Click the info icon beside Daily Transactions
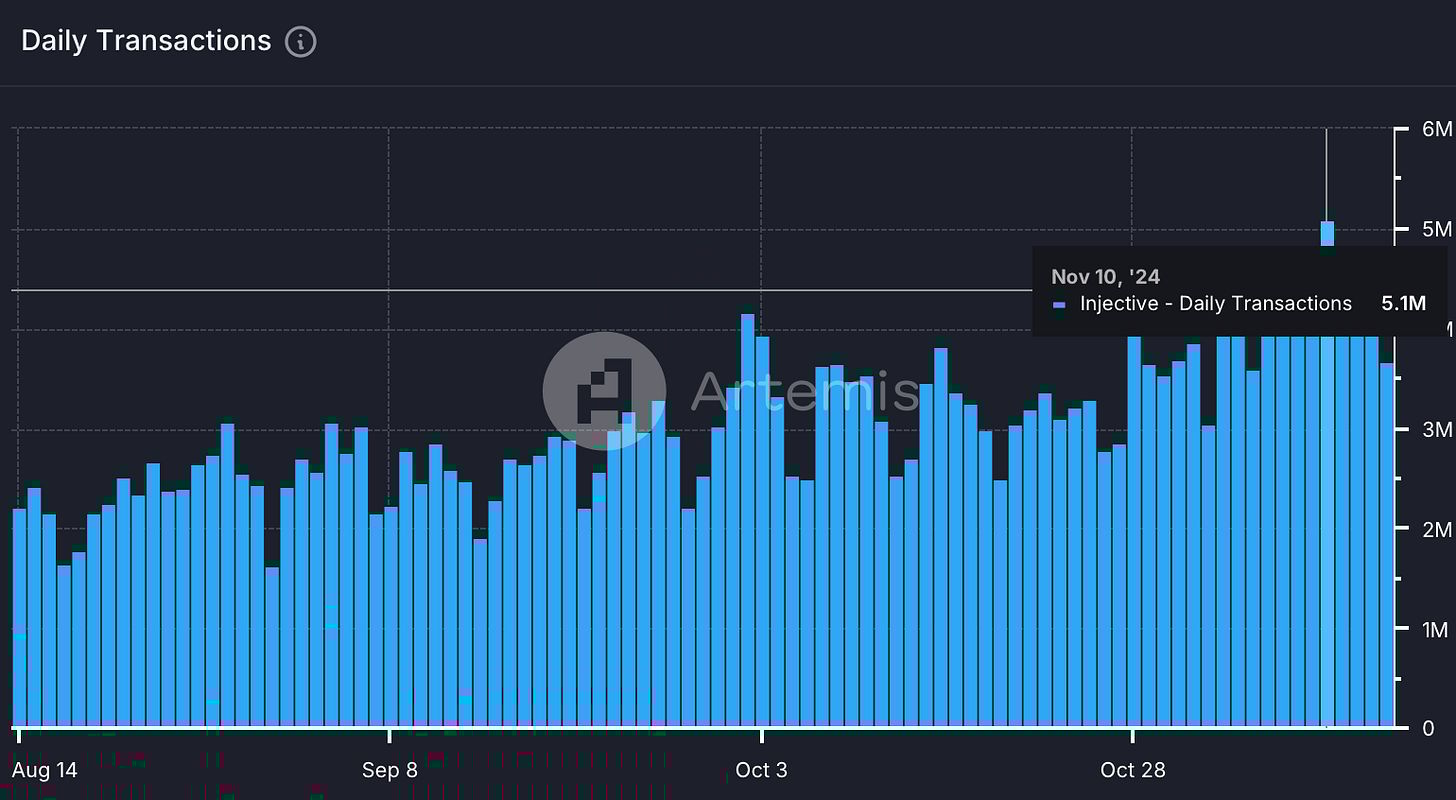The height and width of the screenshot is (800, 1456). point(301,42)
